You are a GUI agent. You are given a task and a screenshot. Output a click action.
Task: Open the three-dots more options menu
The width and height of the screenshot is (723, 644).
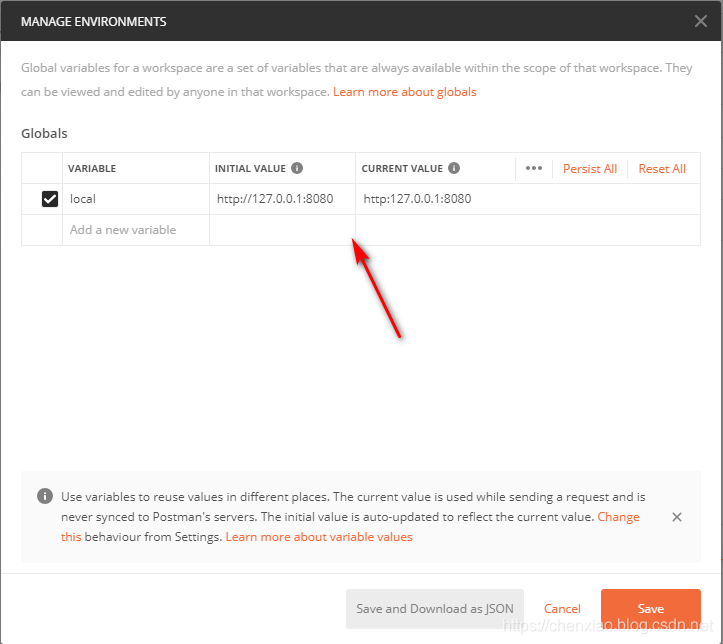pos(533,168)
